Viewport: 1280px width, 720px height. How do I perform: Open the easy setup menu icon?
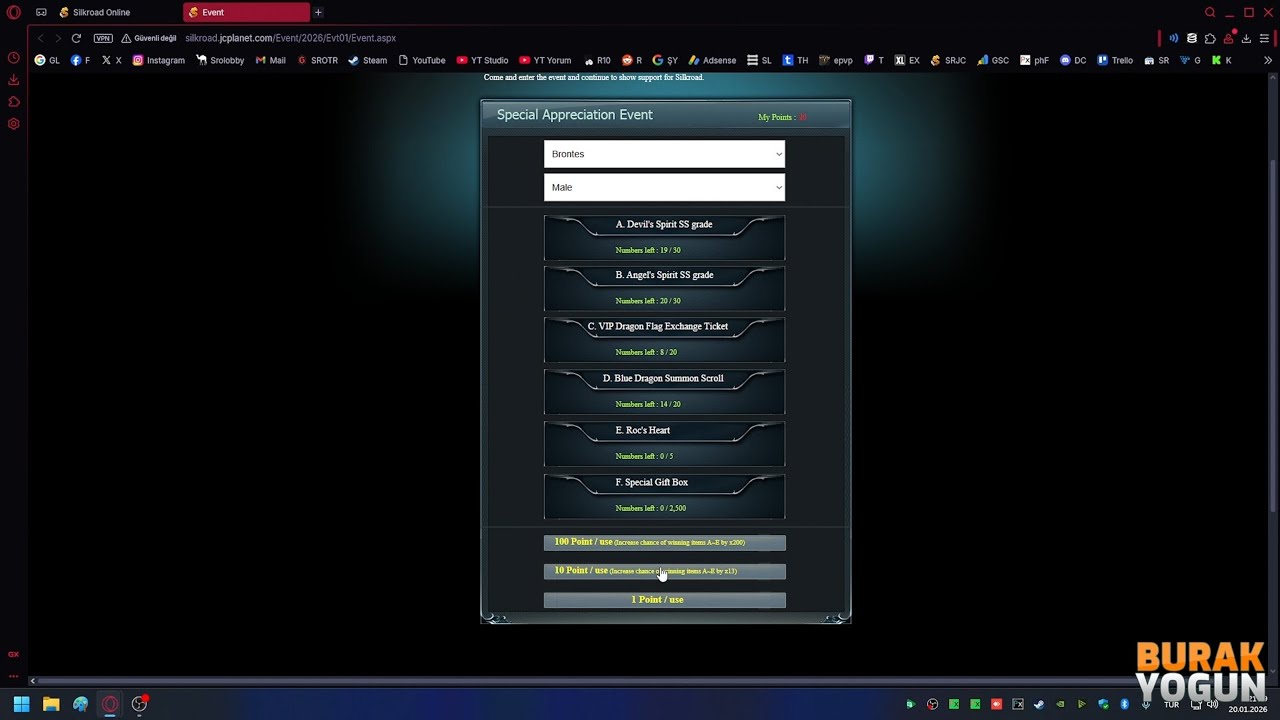click(1265, 38)
